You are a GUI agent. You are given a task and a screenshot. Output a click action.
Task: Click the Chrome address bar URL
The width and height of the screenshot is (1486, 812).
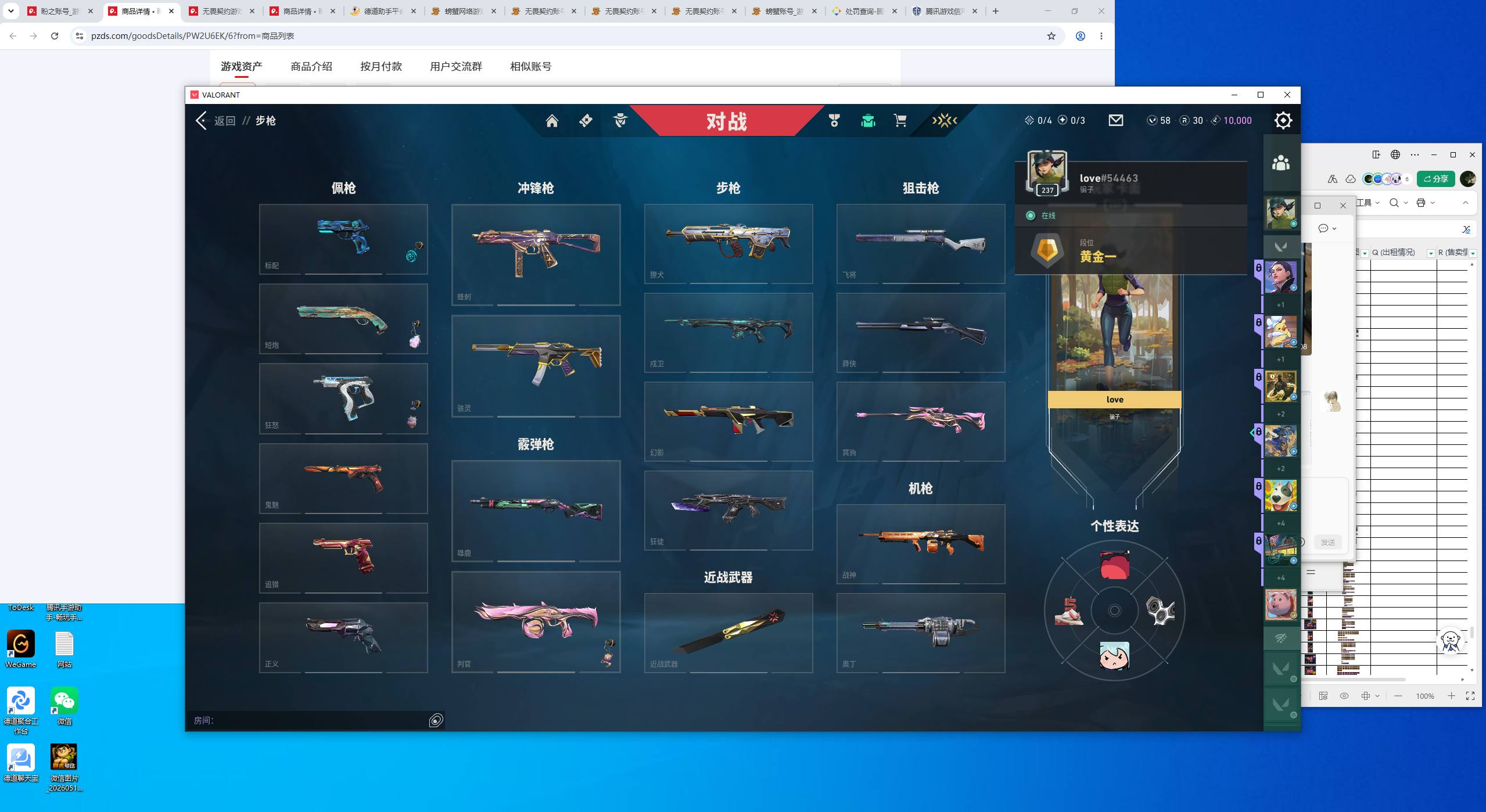click(x=192, y=36)
